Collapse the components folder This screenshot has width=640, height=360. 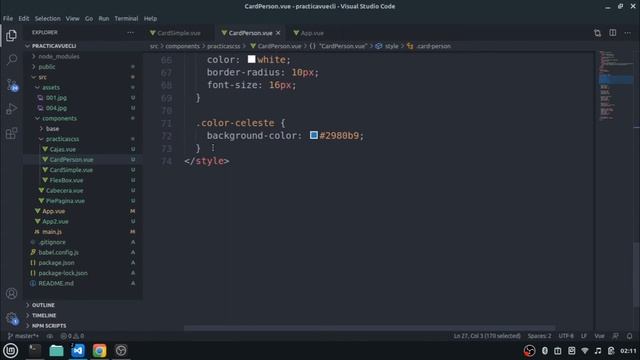(x=59, y=118)
